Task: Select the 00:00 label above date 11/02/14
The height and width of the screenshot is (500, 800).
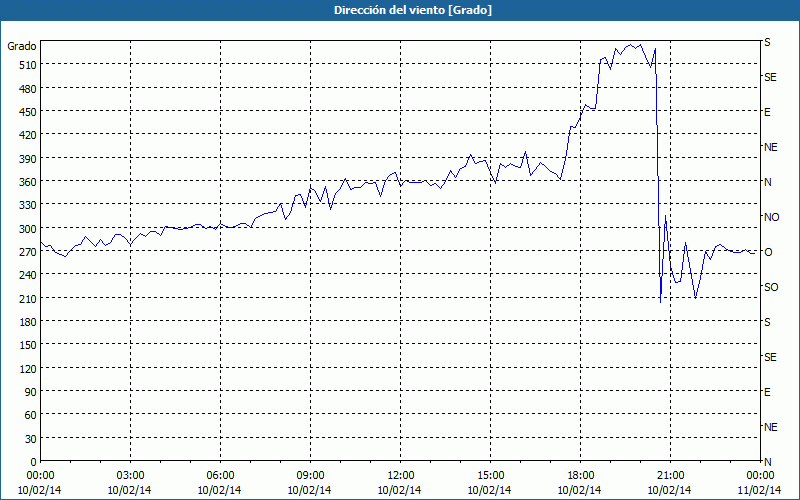Action: click(x=760, y=476)
